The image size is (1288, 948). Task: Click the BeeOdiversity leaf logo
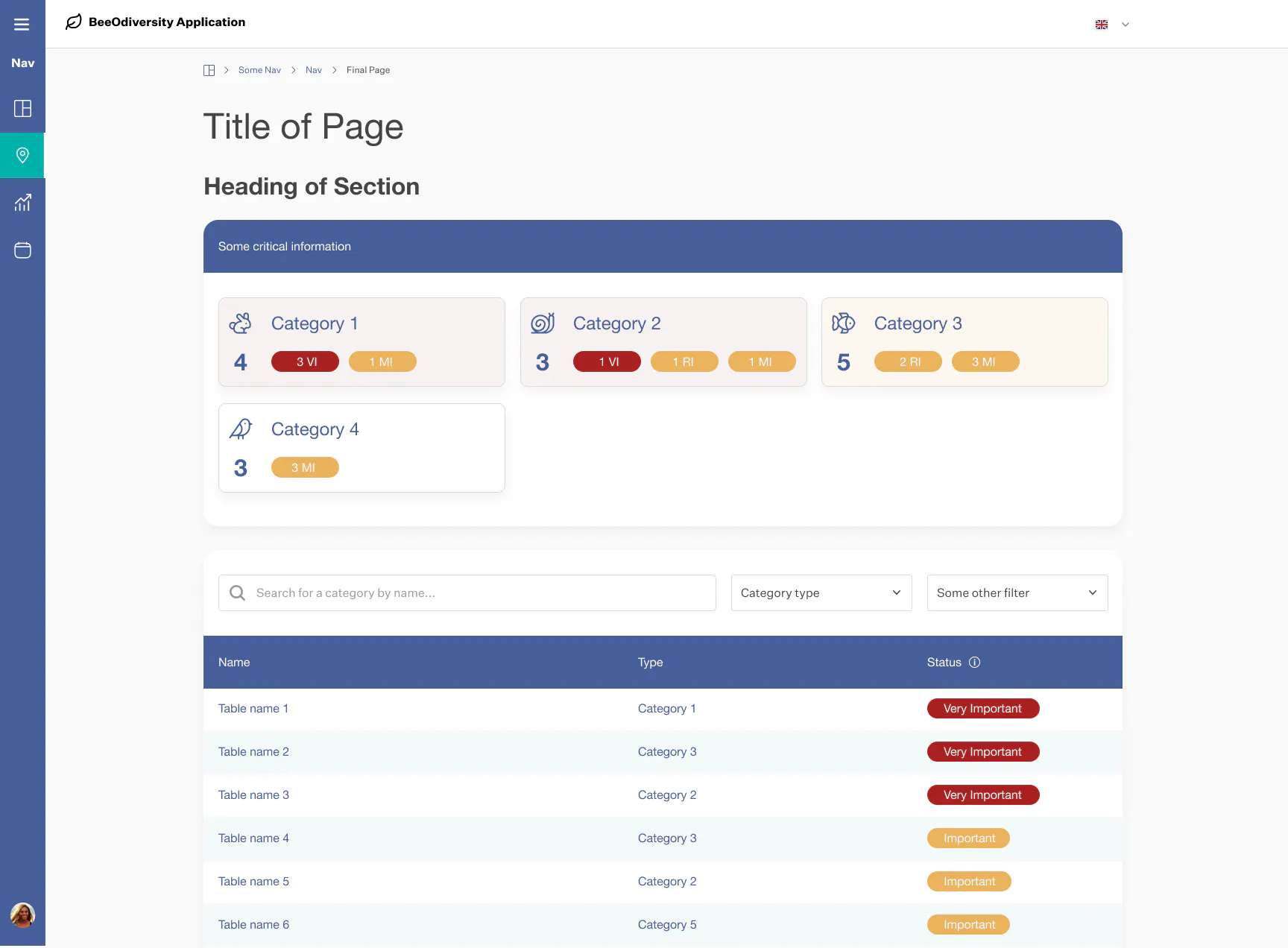(x=74, y=22)
